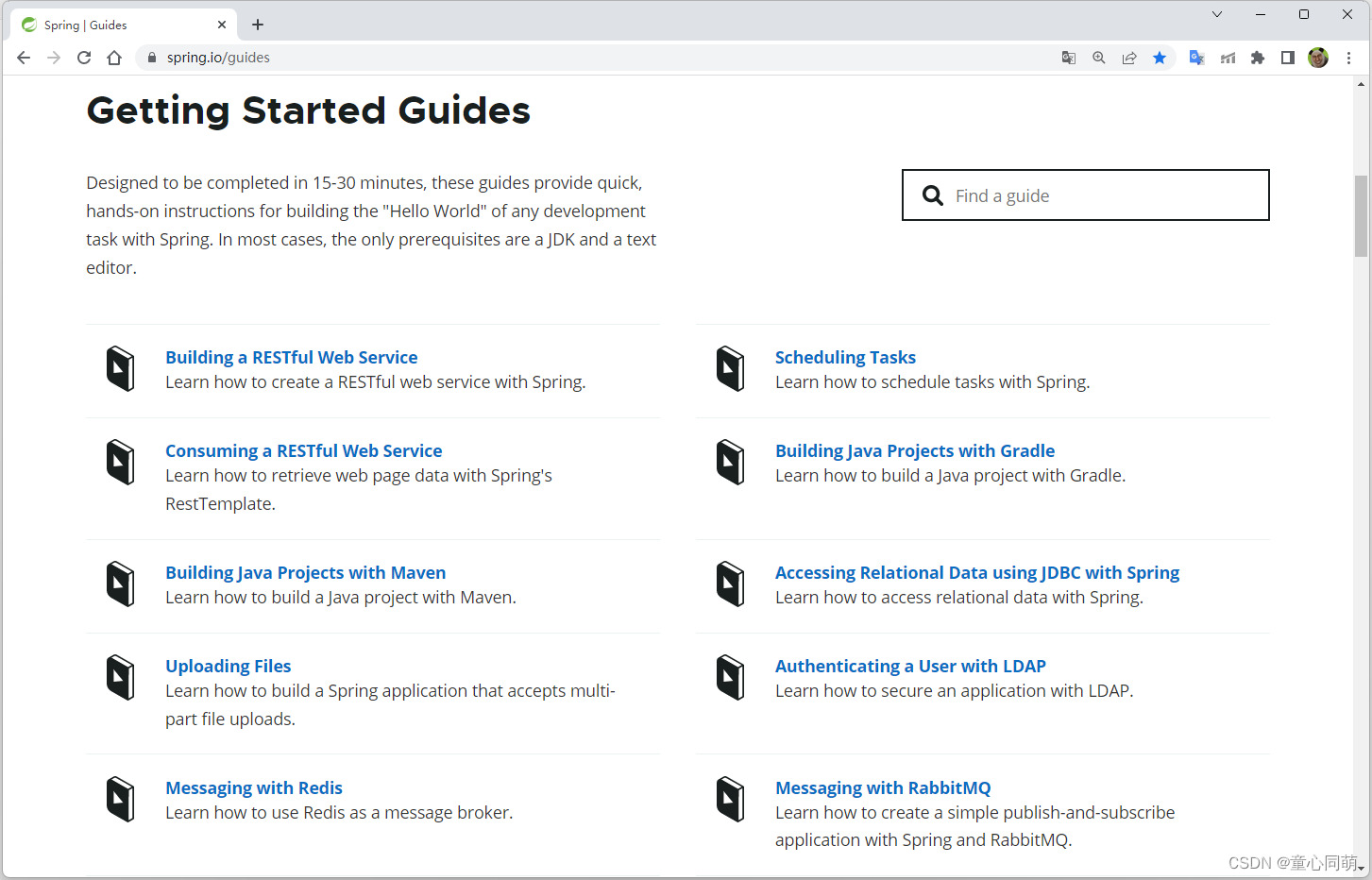Close the Spring | Guides tab

pyautogui.click(x=222, y=25)
